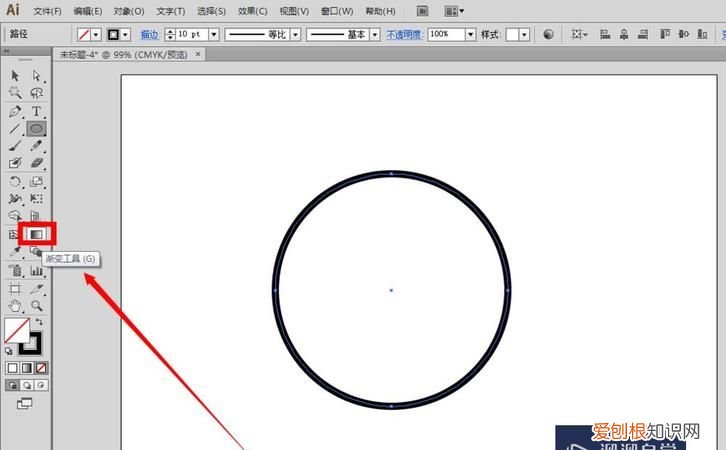This screenshot has height=450, width=726.
Task: Reset to default fill and stroke
Action: coord(9,351)
